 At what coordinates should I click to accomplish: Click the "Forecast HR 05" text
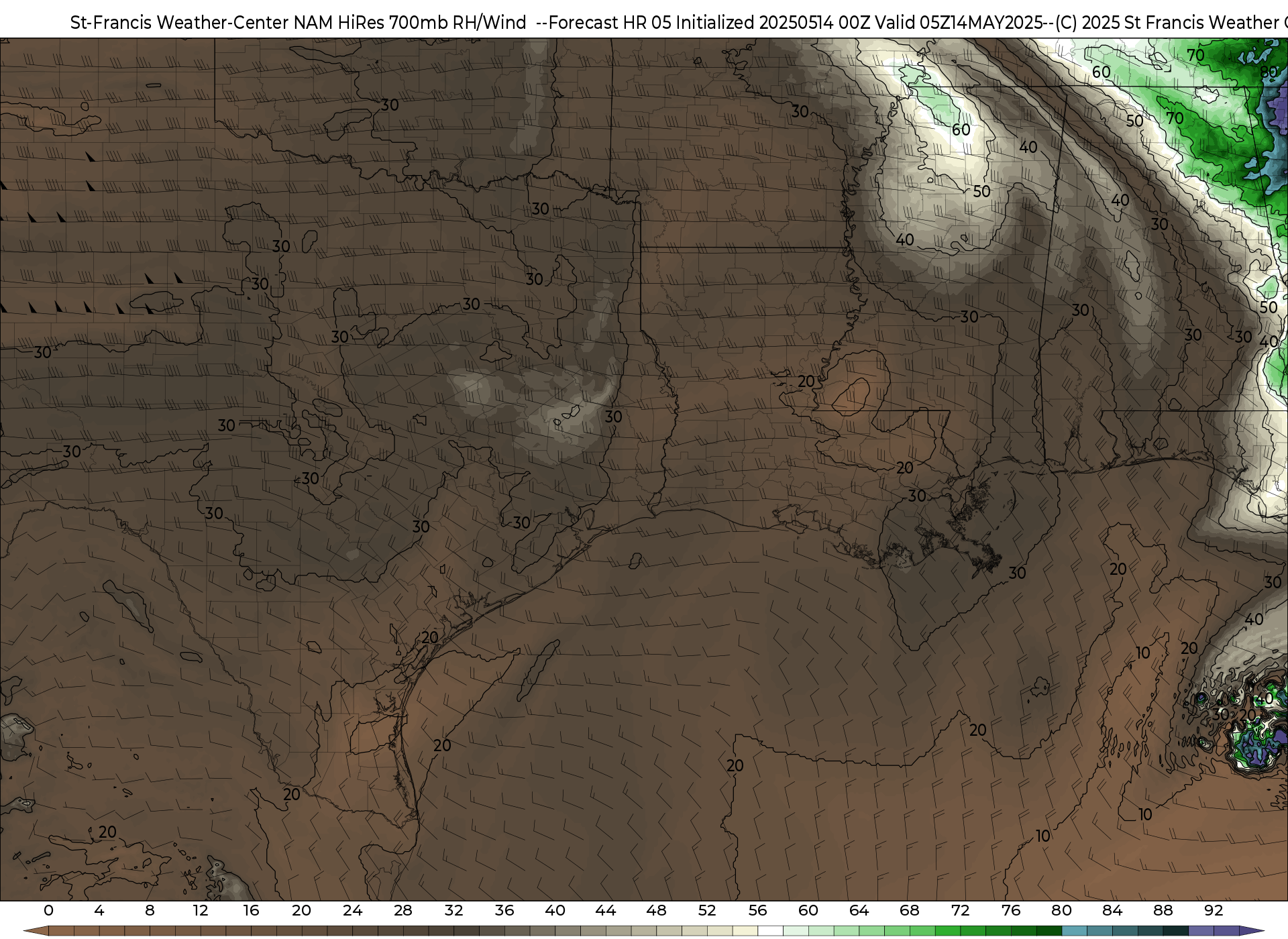point(610,23)
